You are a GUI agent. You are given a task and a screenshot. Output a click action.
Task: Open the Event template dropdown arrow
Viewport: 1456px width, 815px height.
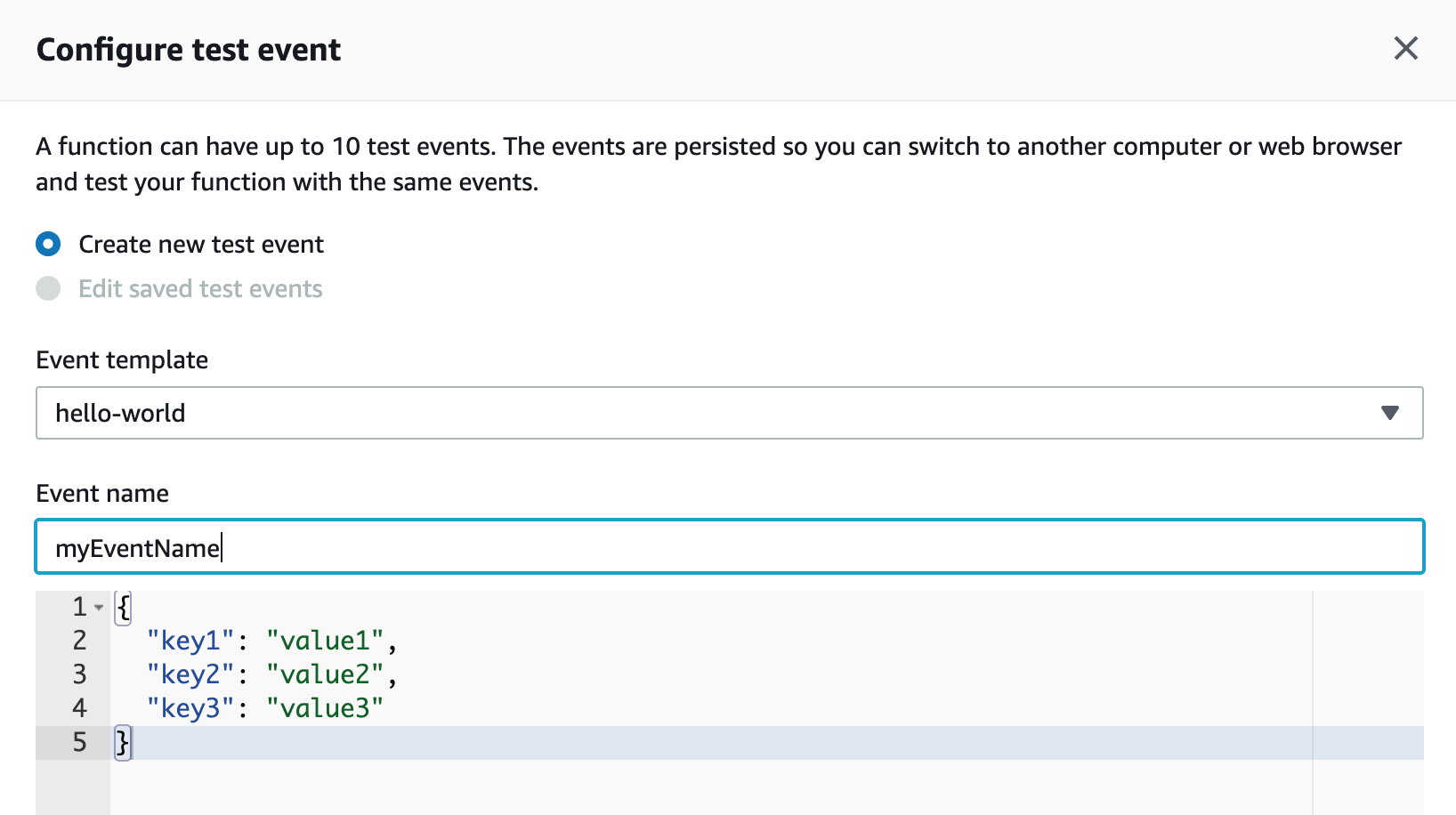click(1389, 413)
